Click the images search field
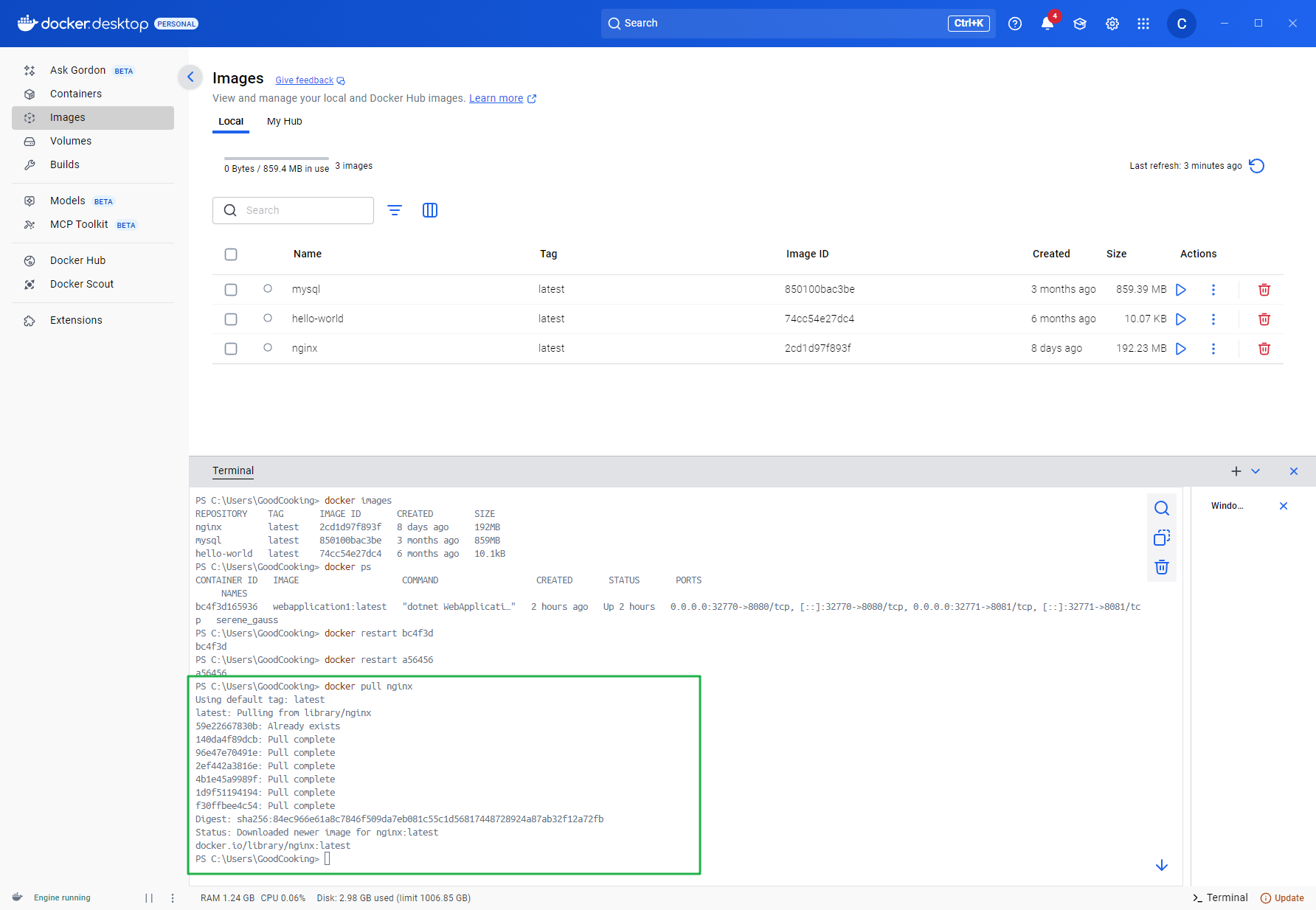This screenshot has height=910, width=1316. (x=293, y=210)
